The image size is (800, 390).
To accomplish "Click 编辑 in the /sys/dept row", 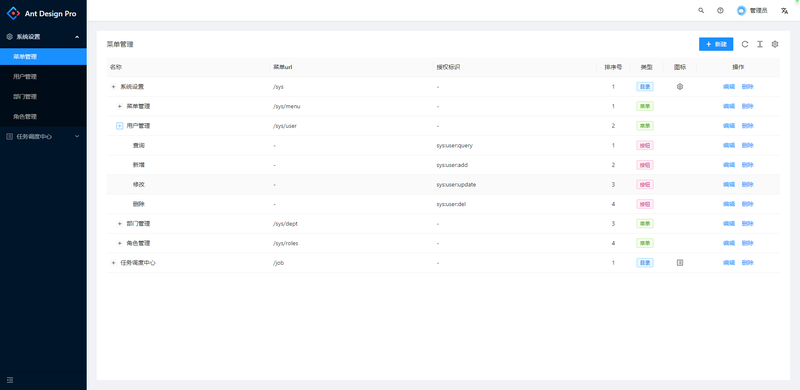I will click(x=729, y=224).
